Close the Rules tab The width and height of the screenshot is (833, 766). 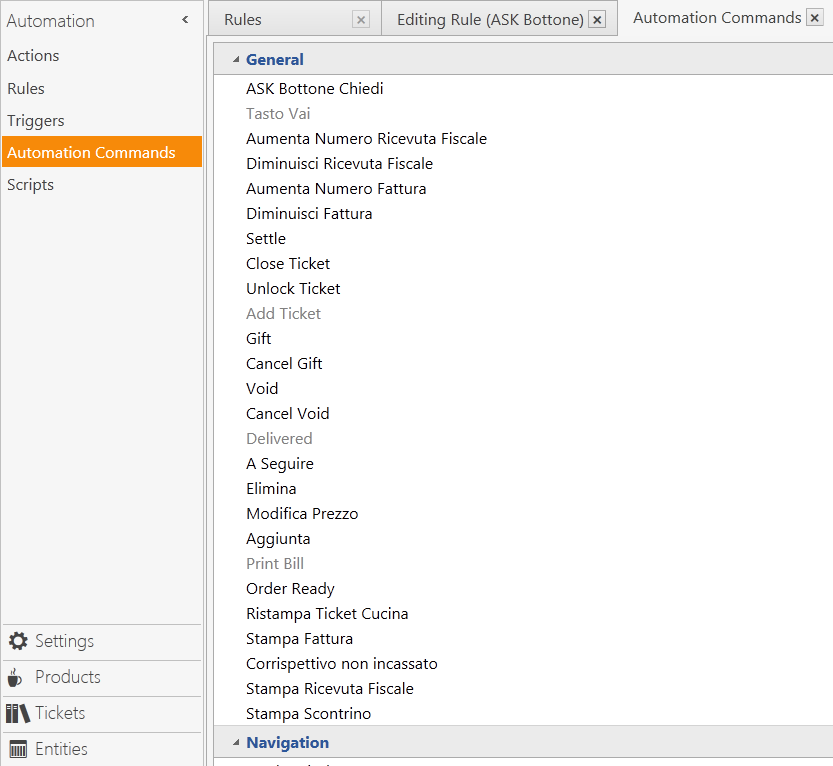point(360,17)
